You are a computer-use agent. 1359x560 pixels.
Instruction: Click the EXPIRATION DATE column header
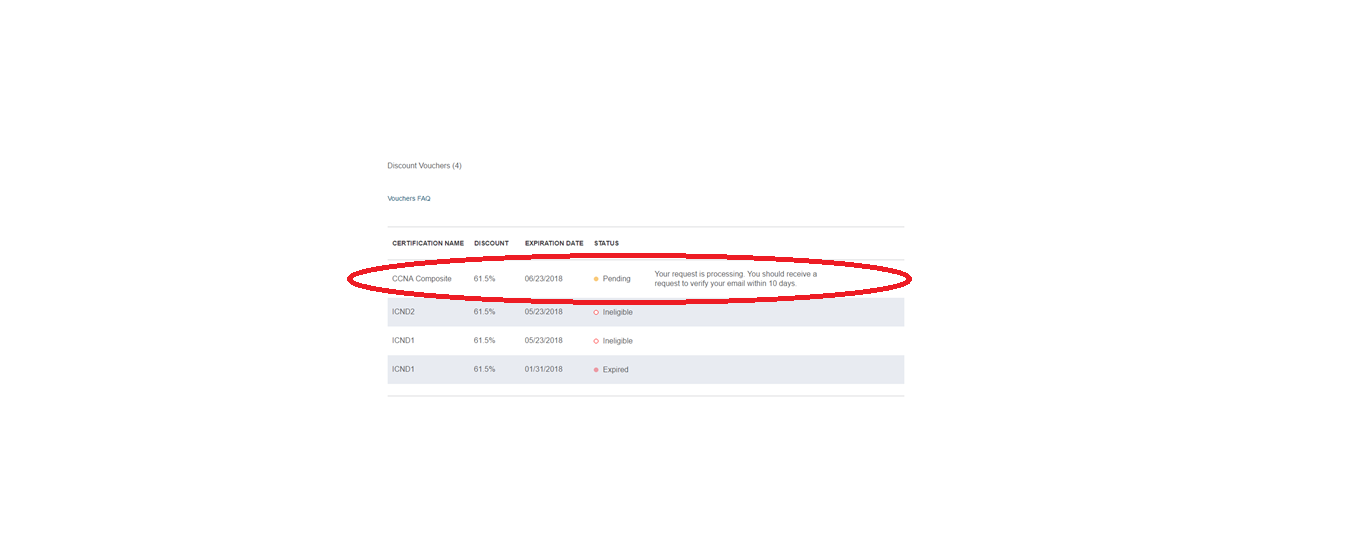554,243
